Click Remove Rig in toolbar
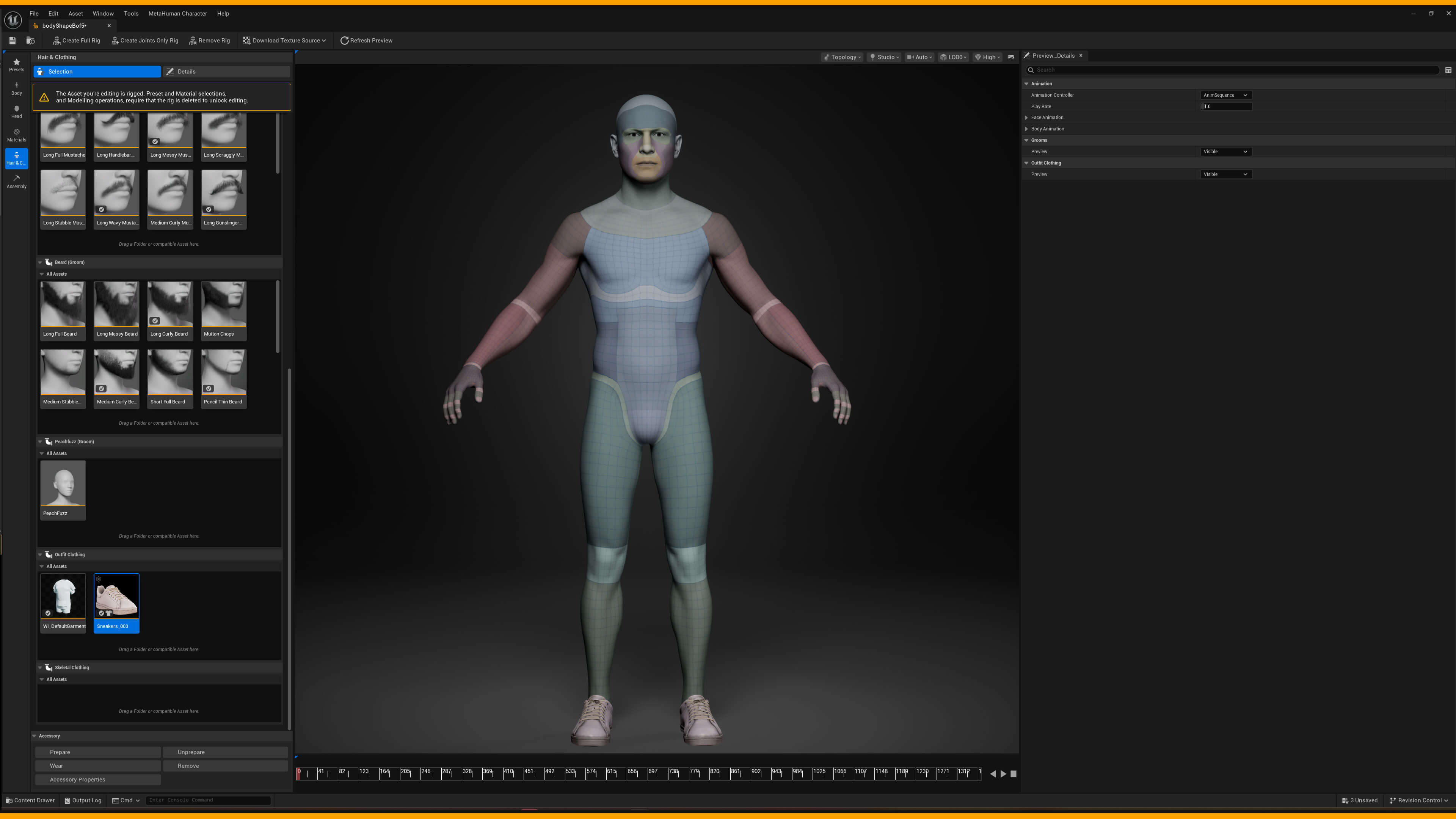 point(210,41)
